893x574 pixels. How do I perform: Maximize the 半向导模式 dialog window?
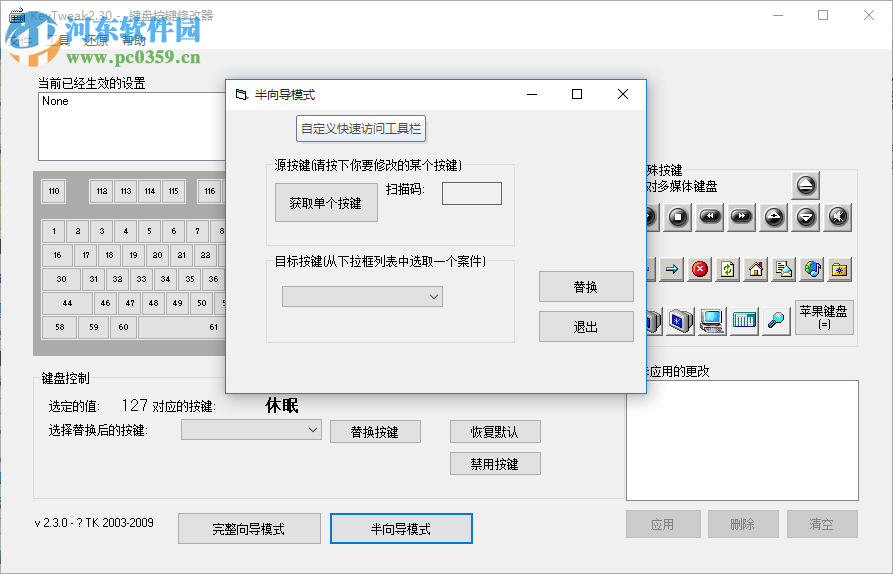pyautogui.click(x=577, y=94)
